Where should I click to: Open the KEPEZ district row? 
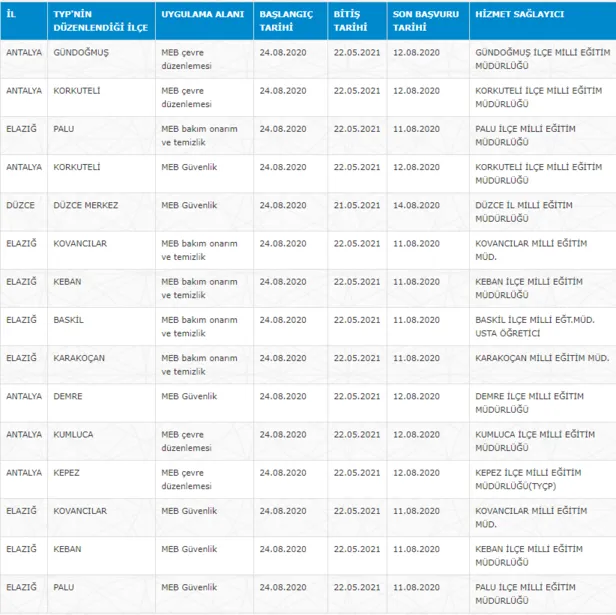(67, 472)
